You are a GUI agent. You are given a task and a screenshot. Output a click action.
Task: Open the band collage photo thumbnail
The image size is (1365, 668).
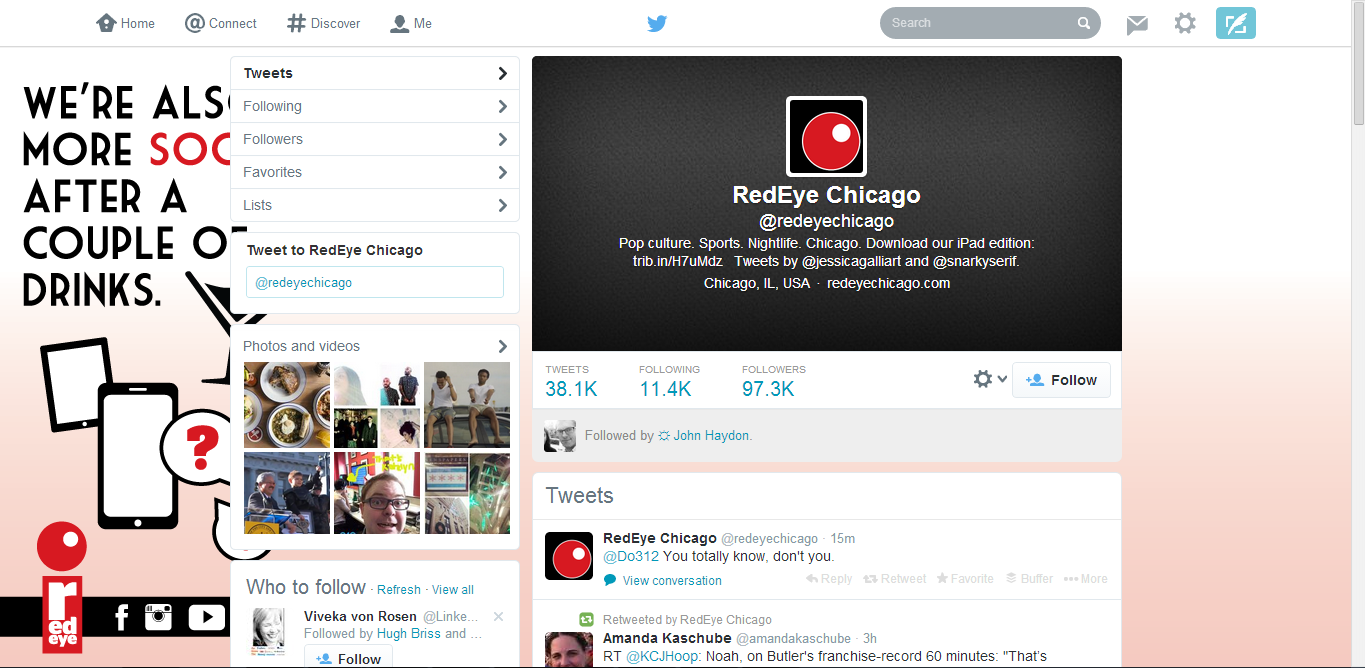click(x=377, y=405)
